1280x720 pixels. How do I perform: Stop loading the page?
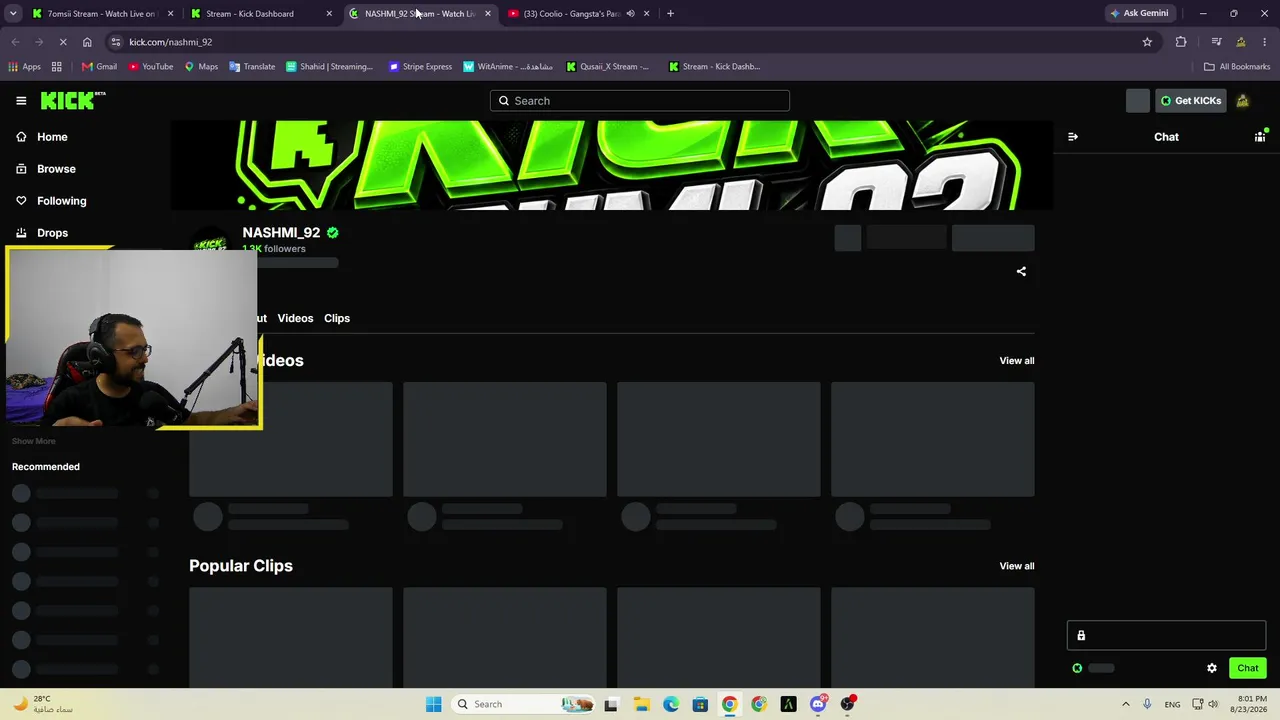62,42
